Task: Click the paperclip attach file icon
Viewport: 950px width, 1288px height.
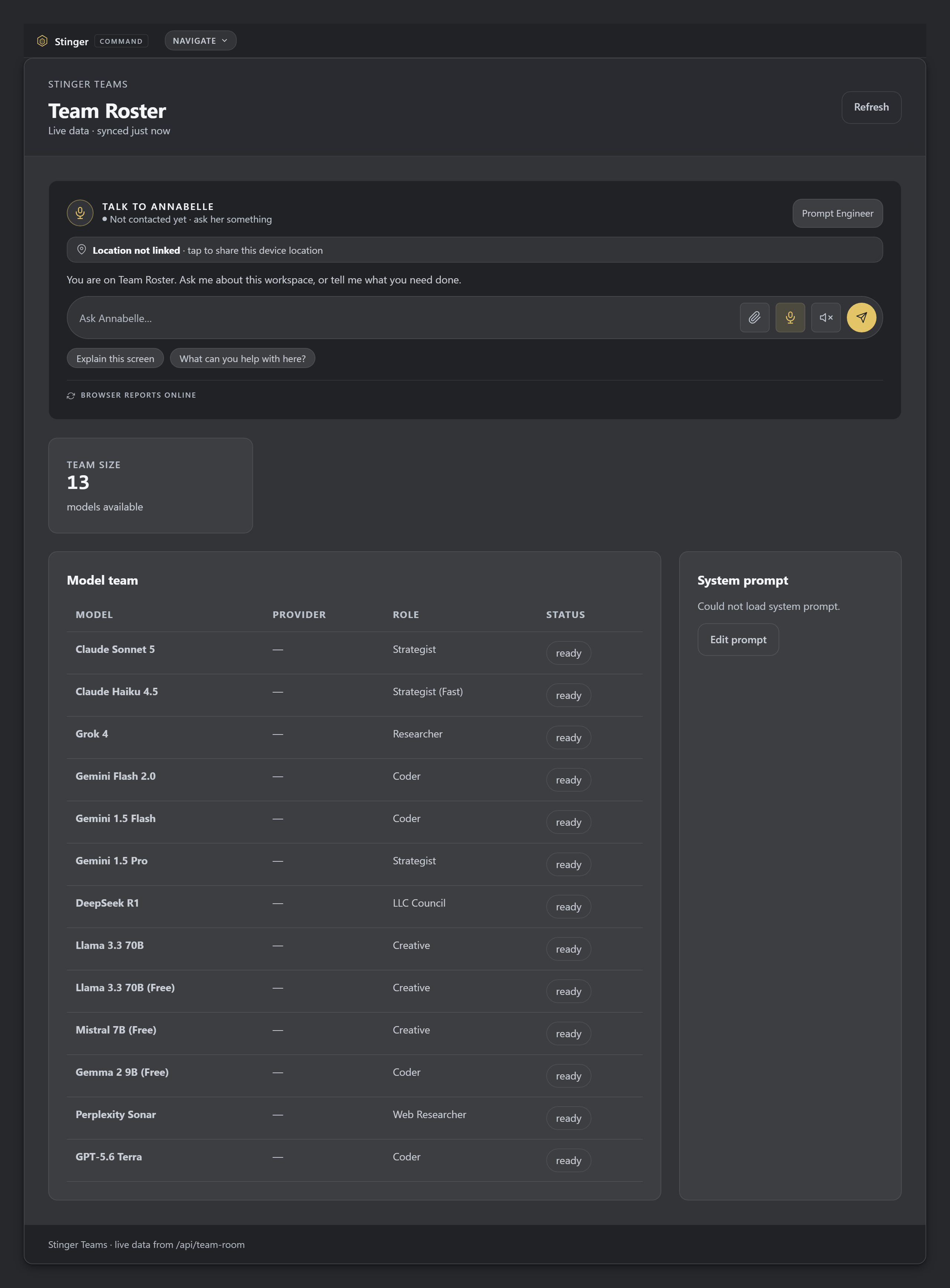Action: pyautogui.click(x=754, y=317)
